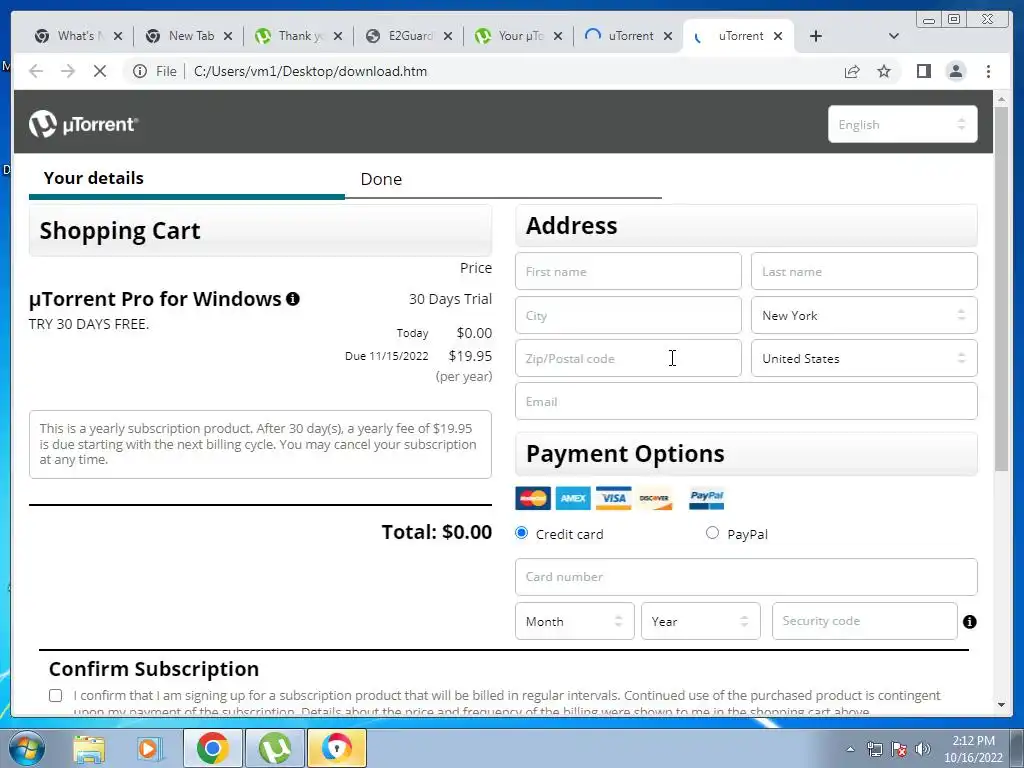Viewport: 1024px width, 768px height.
Task: Close the active uTorrent tab
Action: point(778,36)
